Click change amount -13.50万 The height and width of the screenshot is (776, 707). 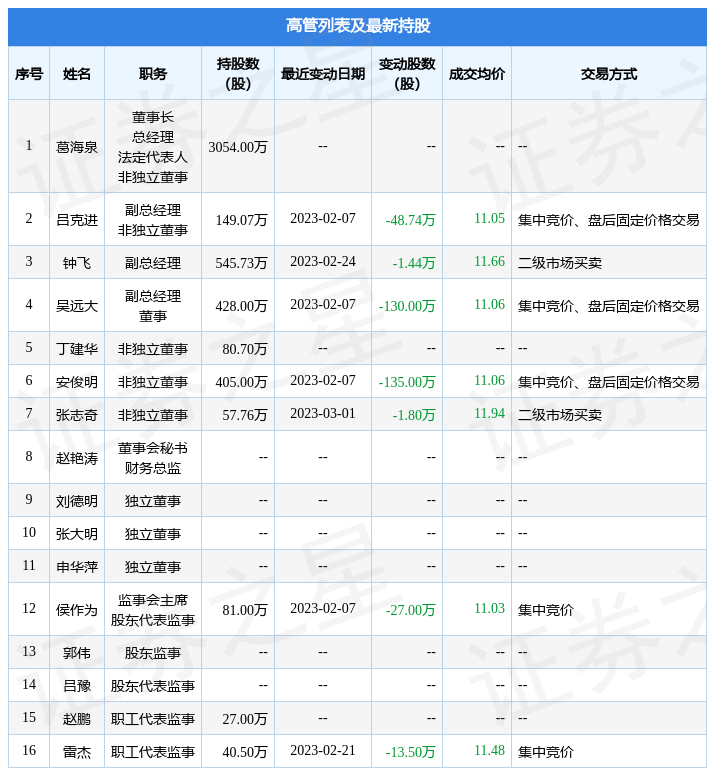(410, 752)
